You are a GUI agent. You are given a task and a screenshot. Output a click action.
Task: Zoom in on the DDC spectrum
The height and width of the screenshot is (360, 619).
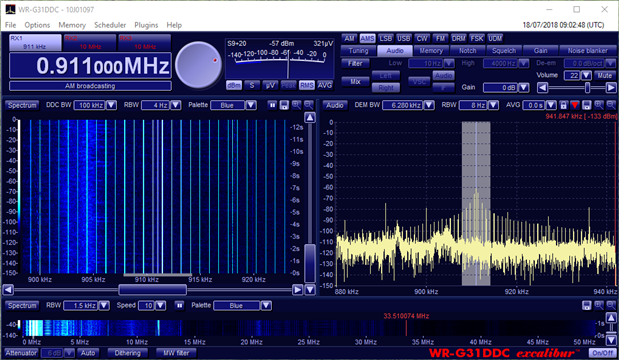click(x=296, y=105)
